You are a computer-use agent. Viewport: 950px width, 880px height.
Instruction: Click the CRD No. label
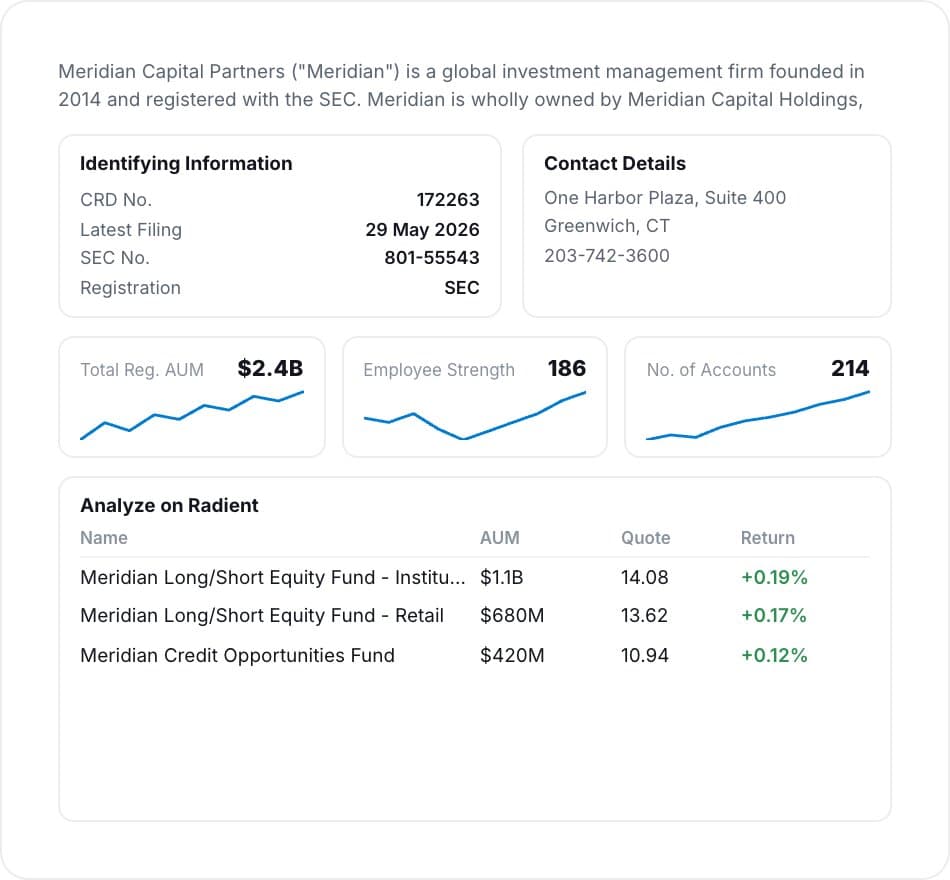[x=116, y=199]
